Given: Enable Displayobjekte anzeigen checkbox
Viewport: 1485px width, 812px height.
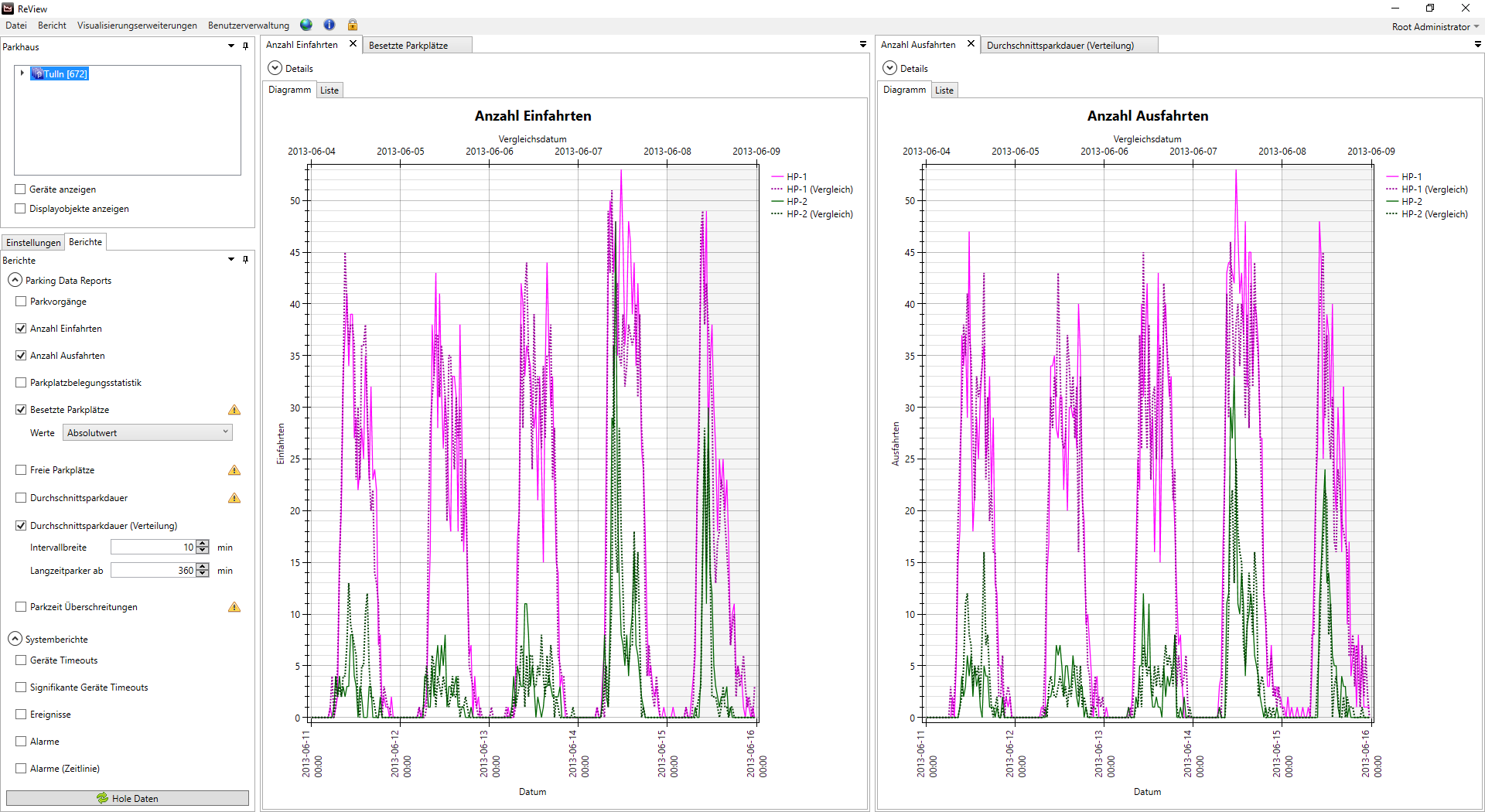Looking at the screenshot, I should [21, 208].
